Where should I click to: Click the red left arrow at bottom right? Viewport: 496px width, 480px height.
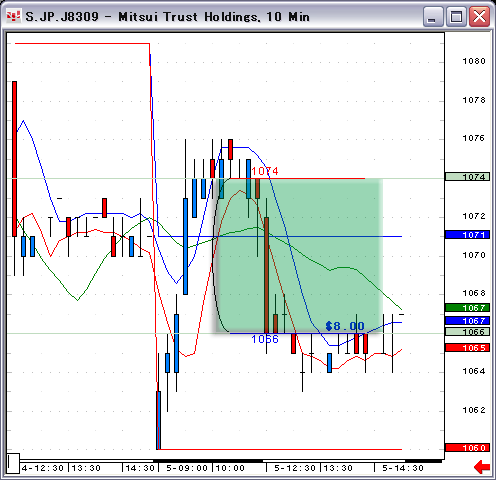[x=482, y=467]
